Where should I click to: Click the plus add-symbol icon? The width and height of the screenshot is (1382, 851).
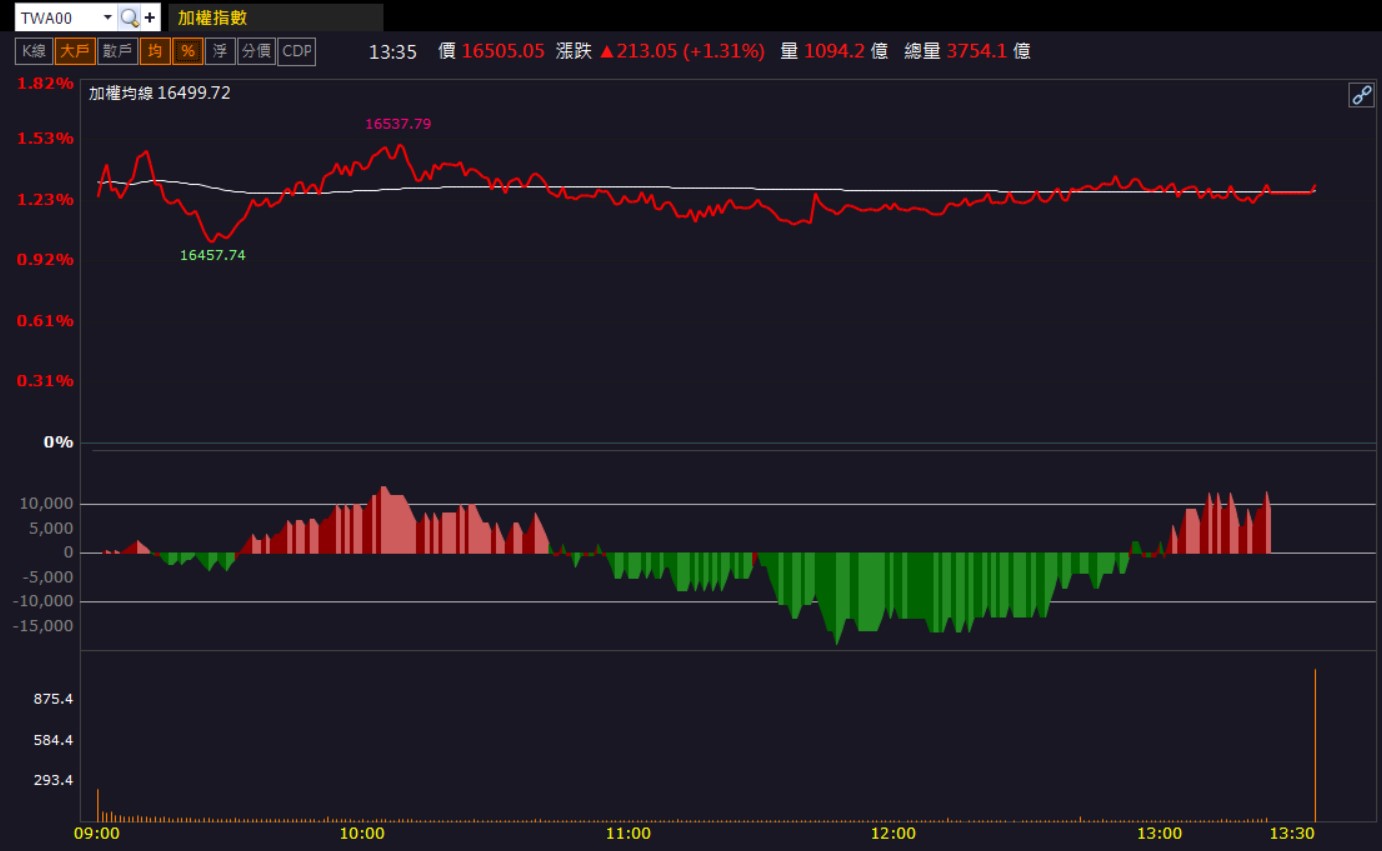tap(150, 17)
